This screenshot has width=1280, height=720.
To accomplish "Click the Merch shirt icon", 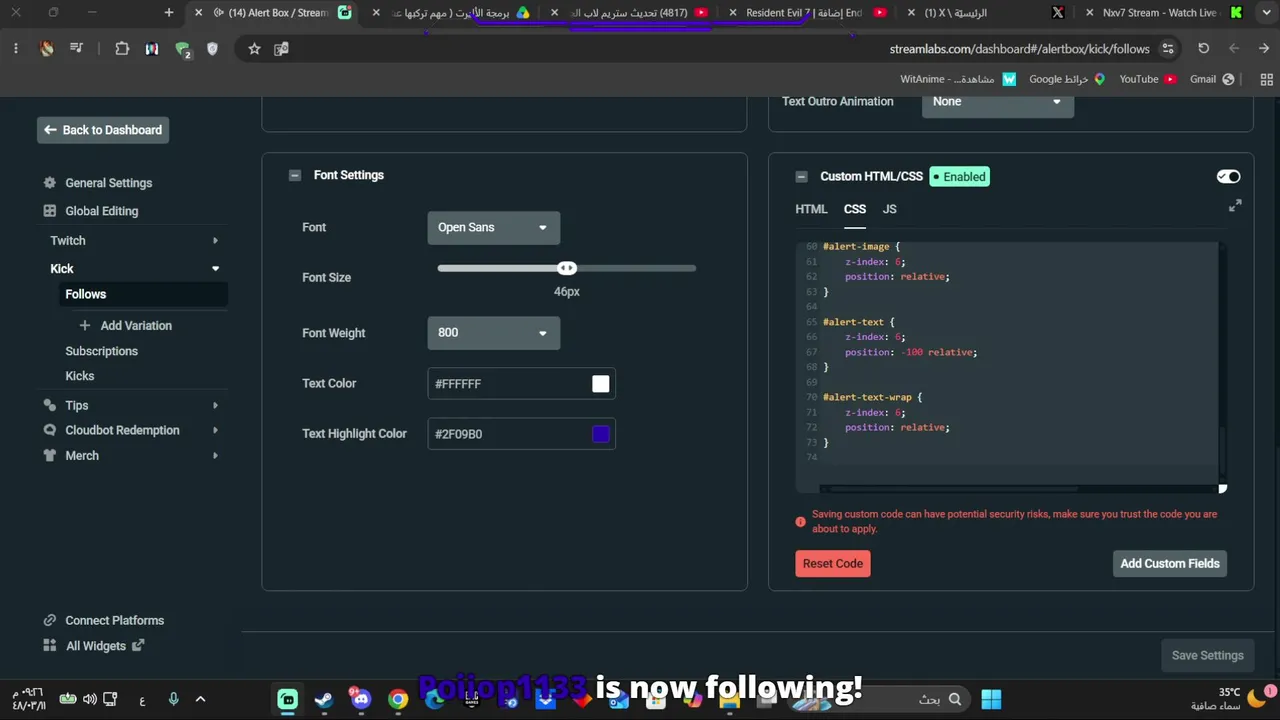I will [x=50, y=455].
